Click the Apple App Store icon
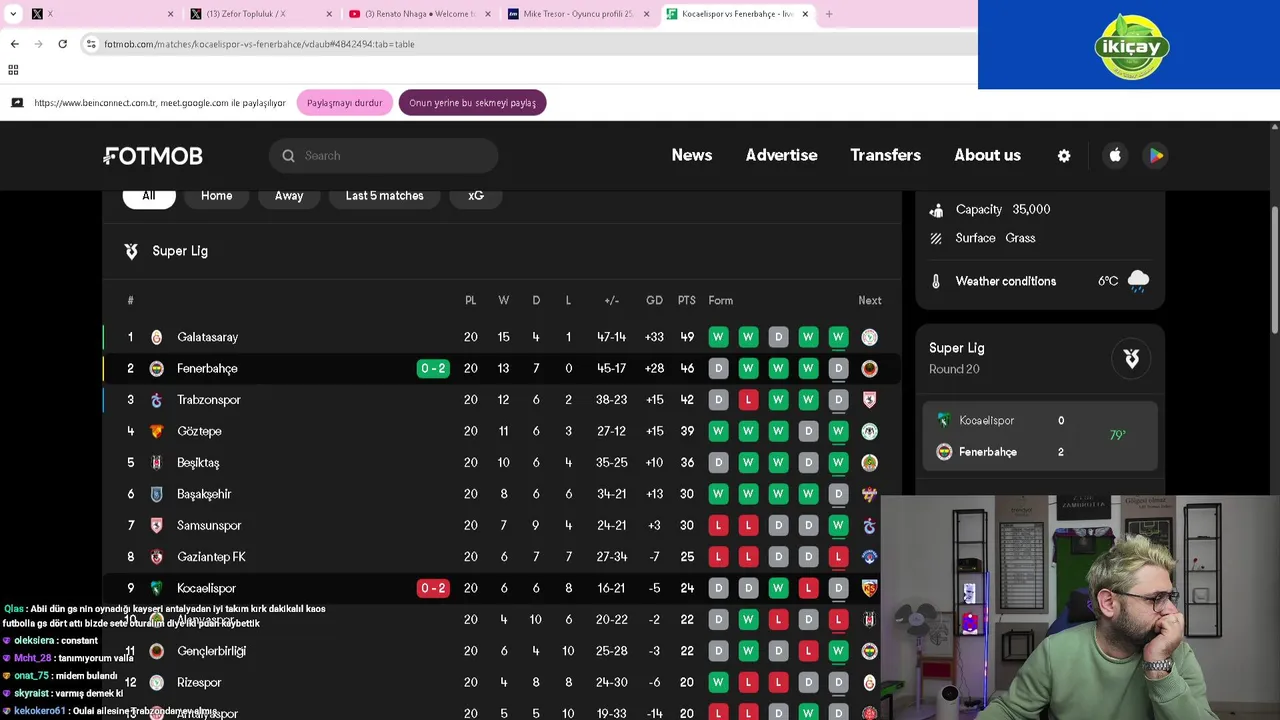Screen dimensions: 1280x720 click(x=1115, y=155)
